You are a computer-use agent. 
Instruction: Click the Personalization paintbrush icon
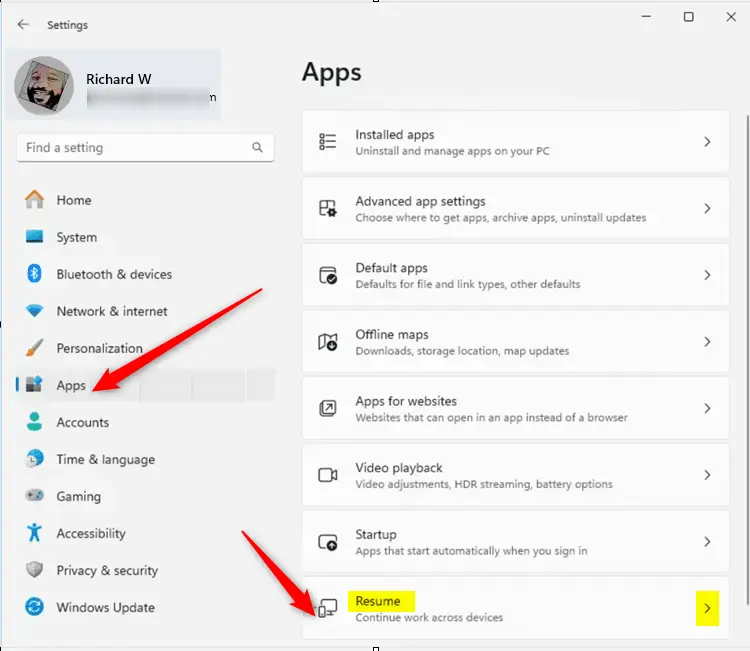click(x=34, y=348)
